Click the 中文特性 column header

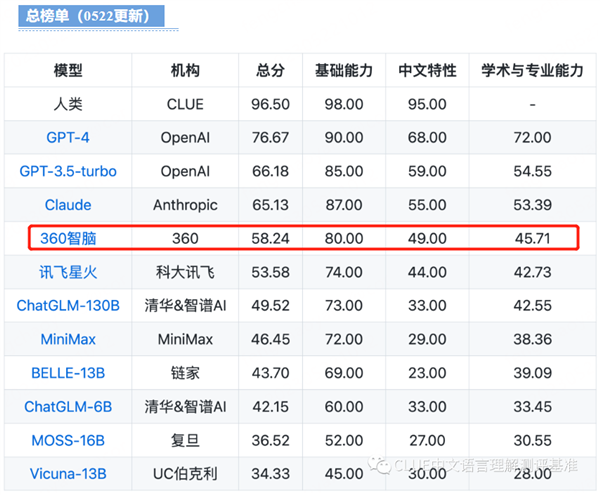click(427, 71)
